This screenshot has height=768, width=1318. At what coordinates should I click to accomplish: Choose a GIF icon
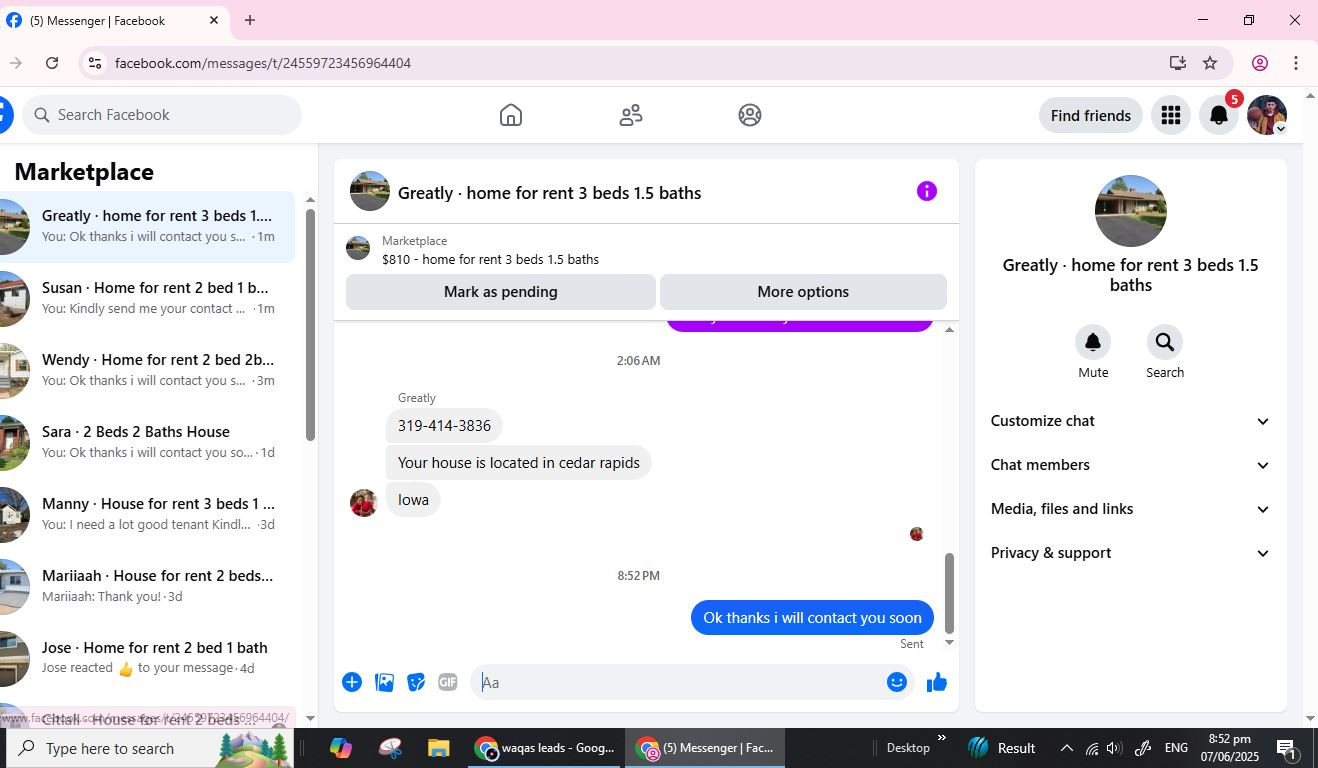[x=448, y=682]
